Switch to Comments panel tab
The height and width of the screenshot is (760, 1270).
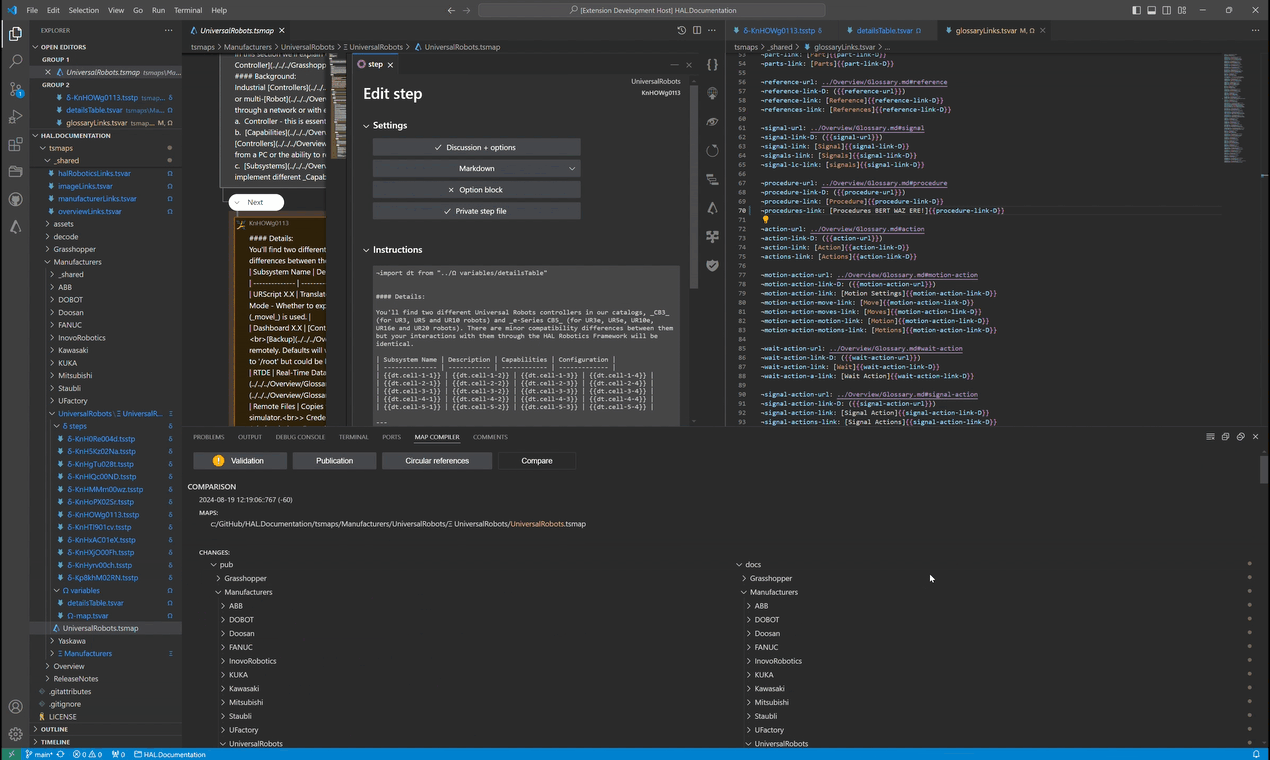pyautogui.click(x=490, y=437)
